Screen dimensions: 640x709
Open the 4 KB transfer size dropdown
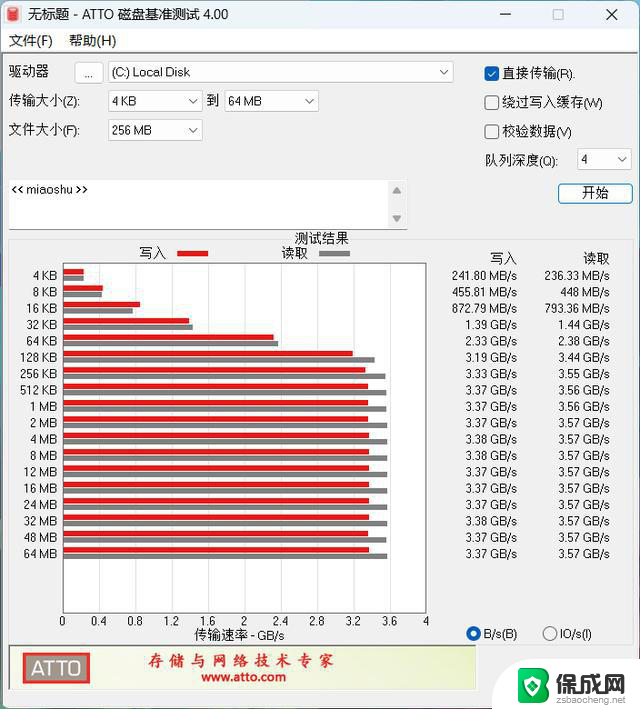(155, 101)
